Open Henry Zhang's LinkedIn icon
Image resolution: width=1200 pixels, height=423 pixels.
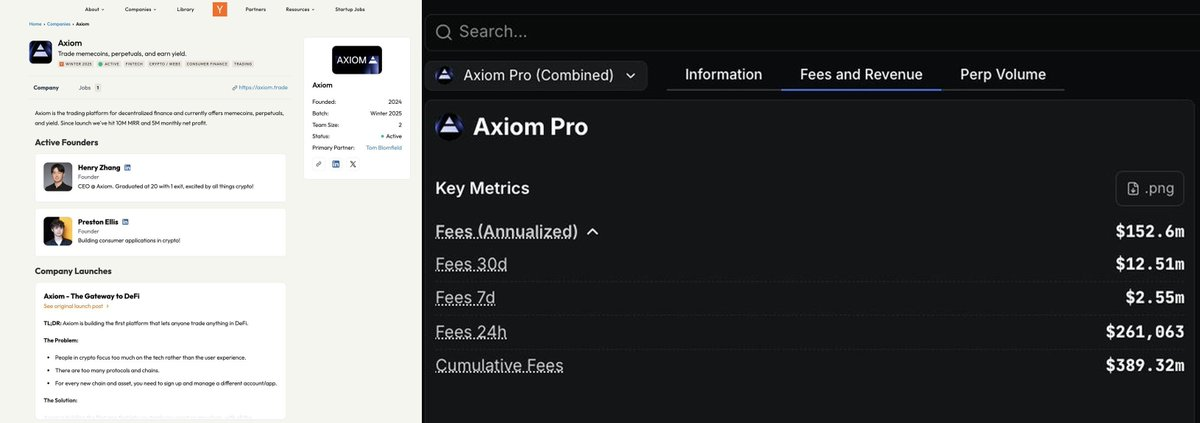pyautogui.click(x=128, y=167)
